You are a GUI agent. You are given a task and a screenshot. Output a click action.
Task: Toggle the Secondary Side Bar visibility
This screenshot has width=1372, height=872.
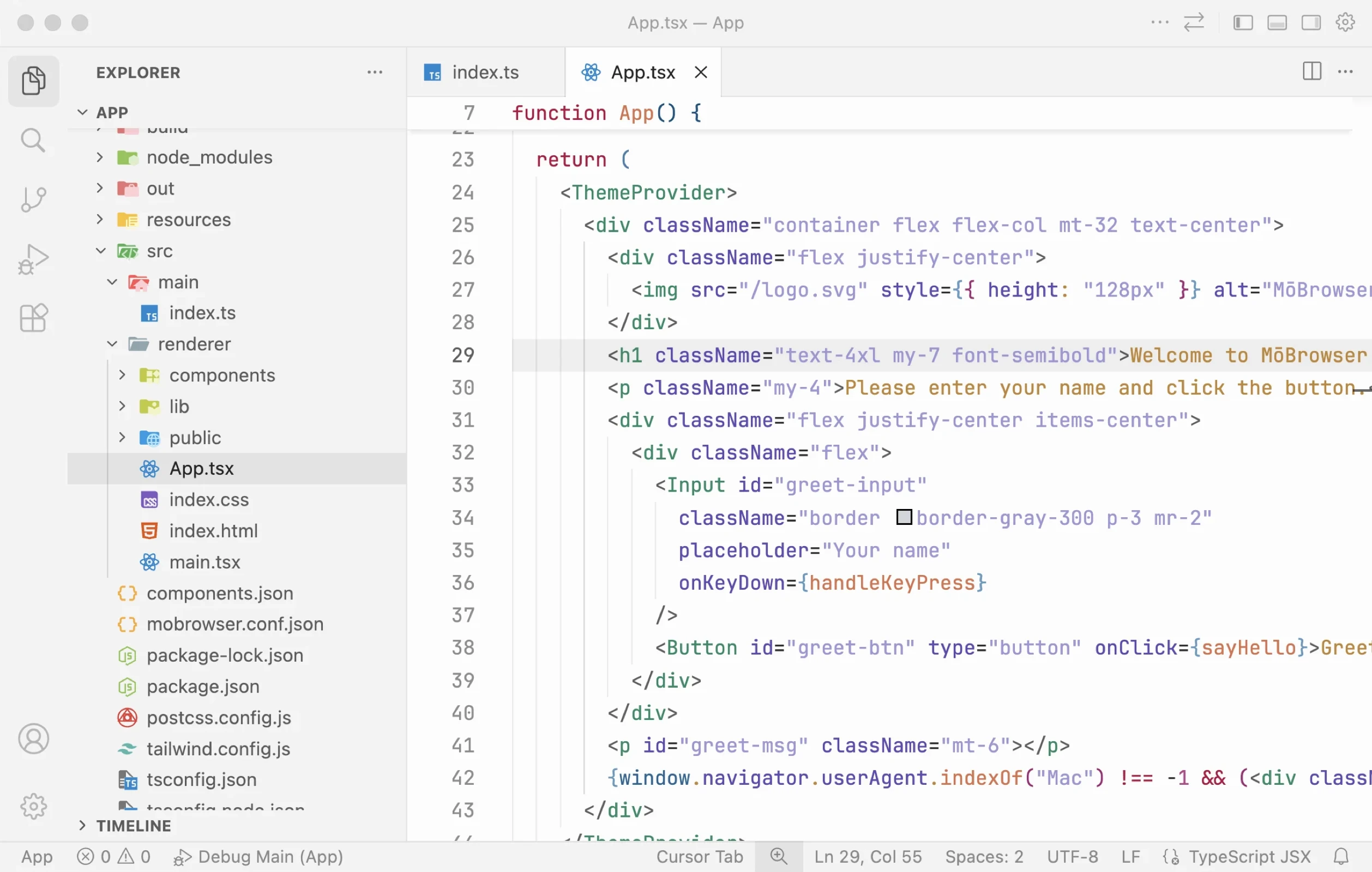coord(1311,22)
